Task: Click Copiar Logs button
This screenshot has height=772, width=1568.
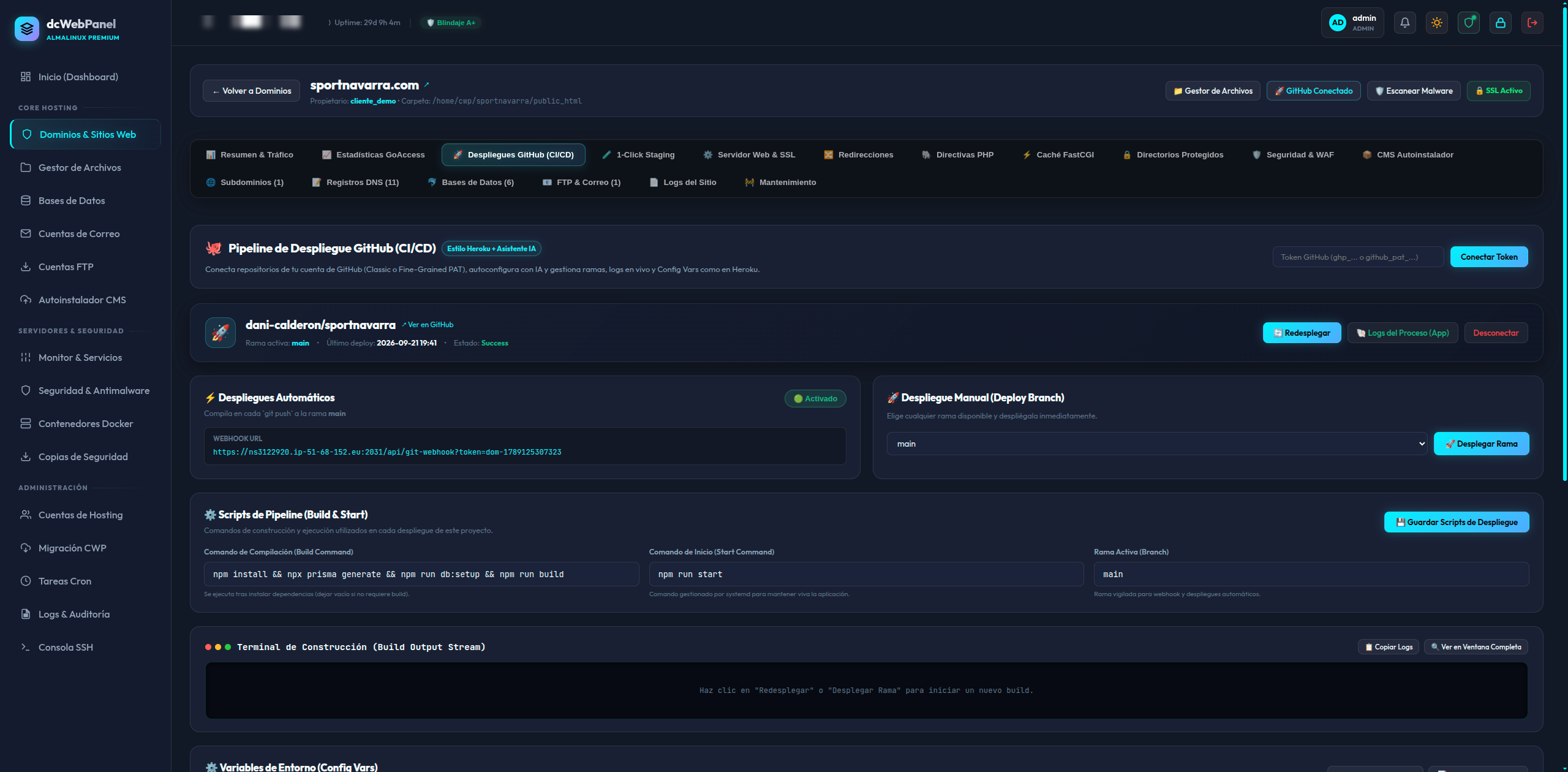Action: tap(1388, 647)
